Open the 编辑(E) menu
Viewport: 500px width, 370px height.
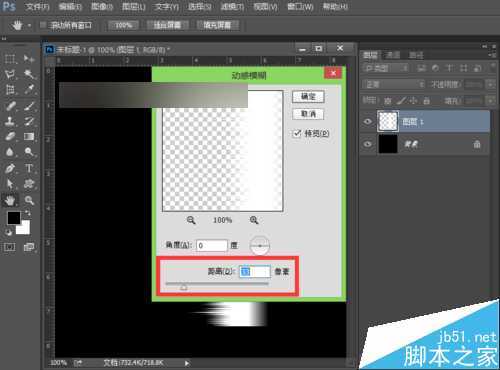(70, 7)
